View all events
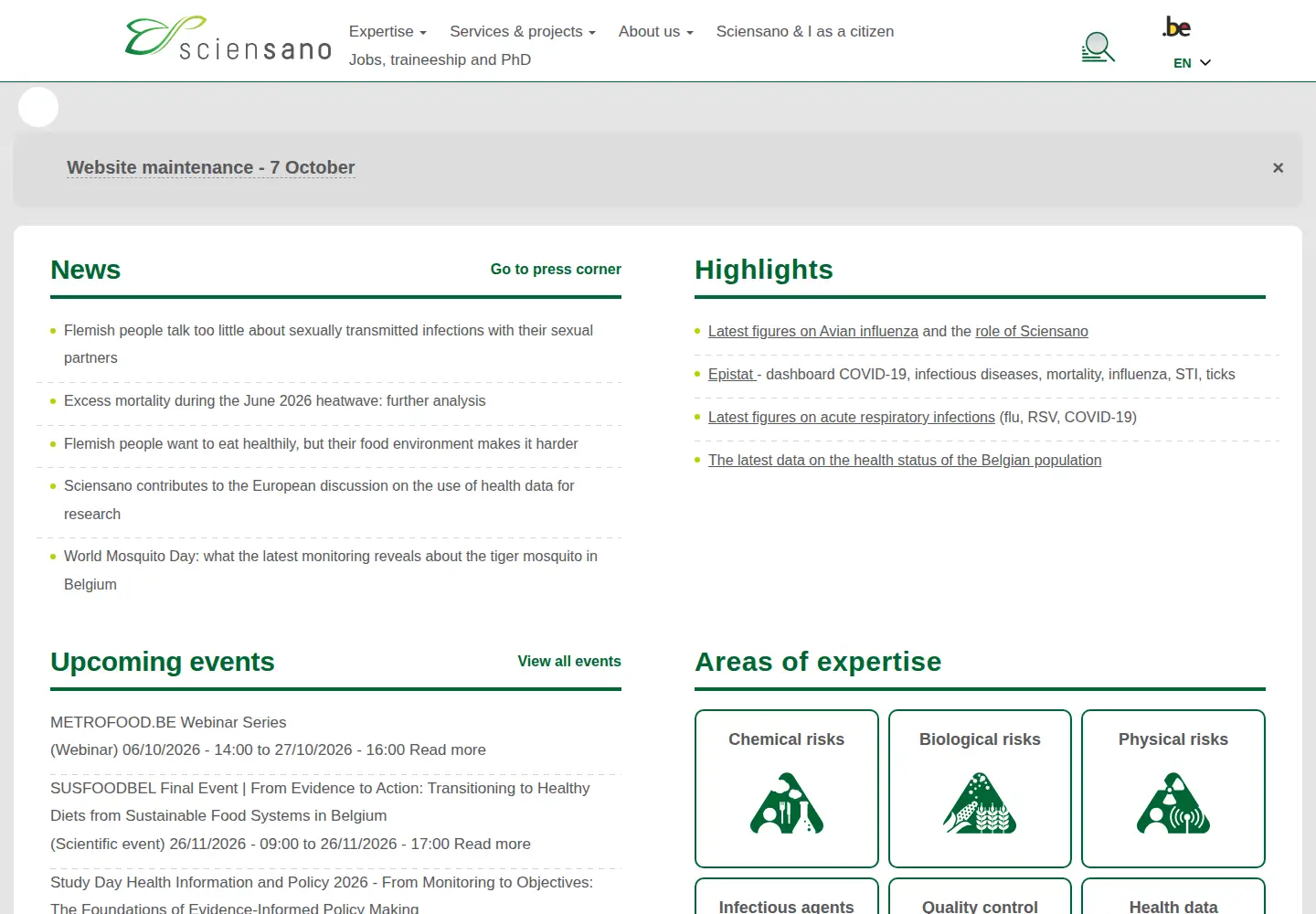 (569, 662)
